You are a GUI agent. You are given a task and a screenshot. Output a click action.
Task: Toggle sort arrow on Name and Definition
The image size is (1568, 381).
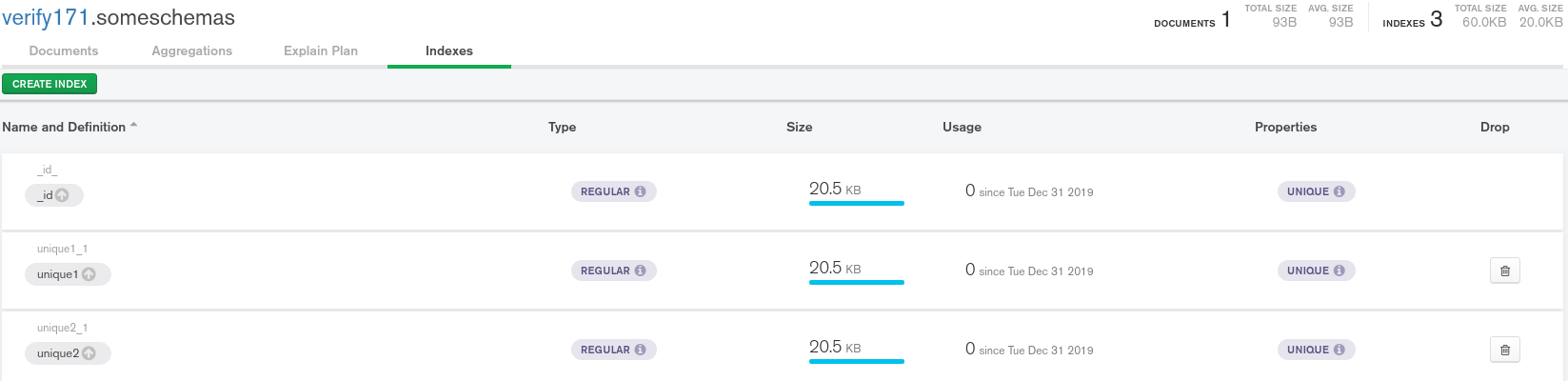pos(134,126)
